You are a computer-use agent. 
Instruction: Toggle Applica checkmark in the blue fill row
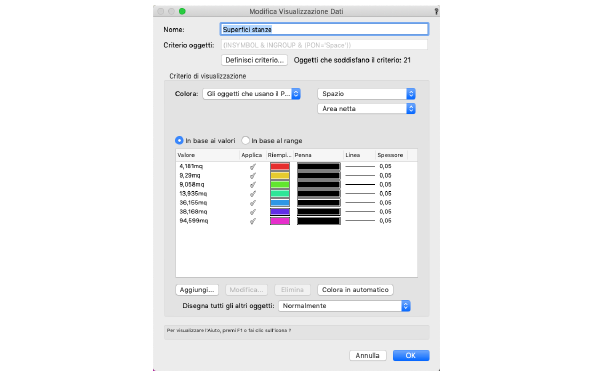tap(253, 203)
